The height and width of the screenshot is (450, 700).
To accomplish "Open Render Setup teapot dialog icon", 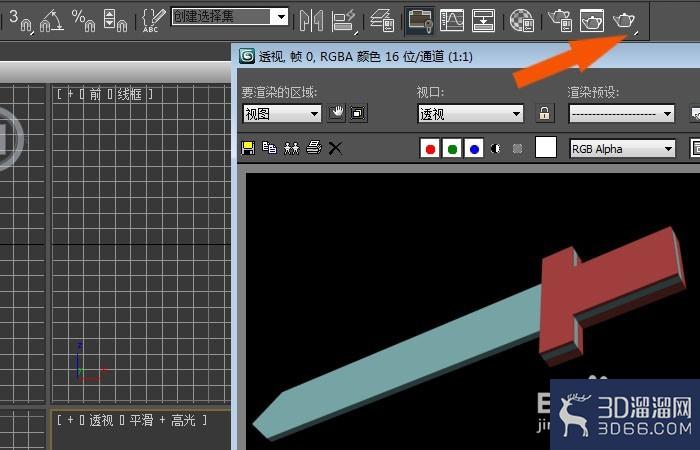I will (x=560, y=21).
